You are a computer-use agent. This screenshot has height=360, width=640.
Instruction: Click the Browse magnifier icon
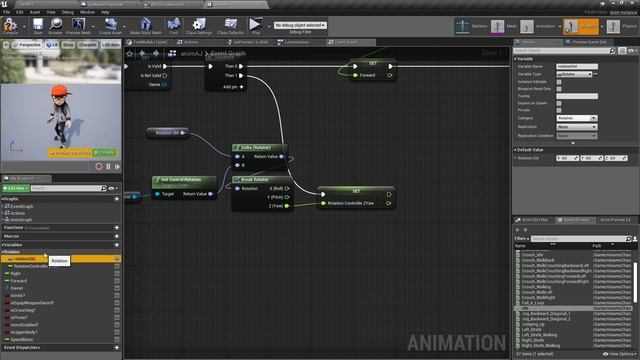[x=56, y=25]
